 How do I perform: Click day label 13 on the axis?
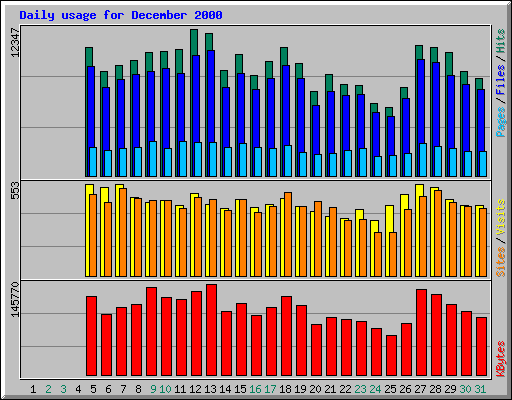tap(210, 389)
